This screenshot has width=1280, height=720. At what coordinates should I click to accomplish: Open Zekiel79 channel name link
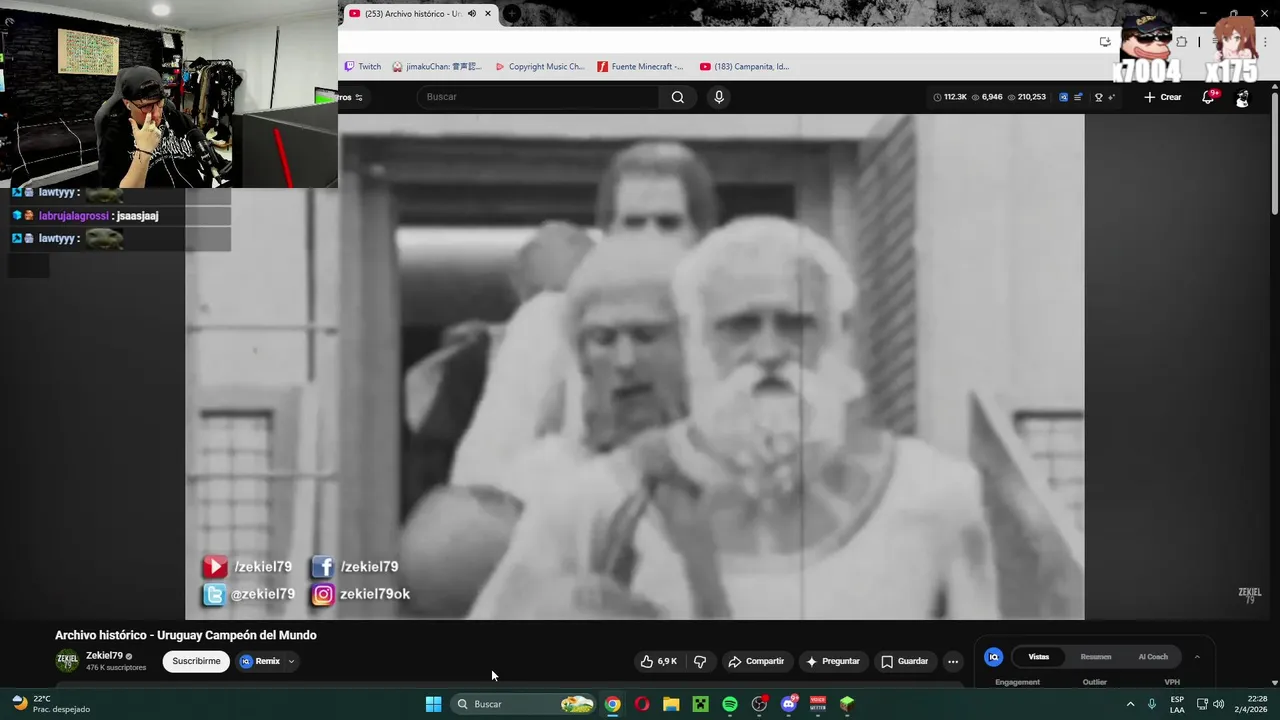[104, 656]
